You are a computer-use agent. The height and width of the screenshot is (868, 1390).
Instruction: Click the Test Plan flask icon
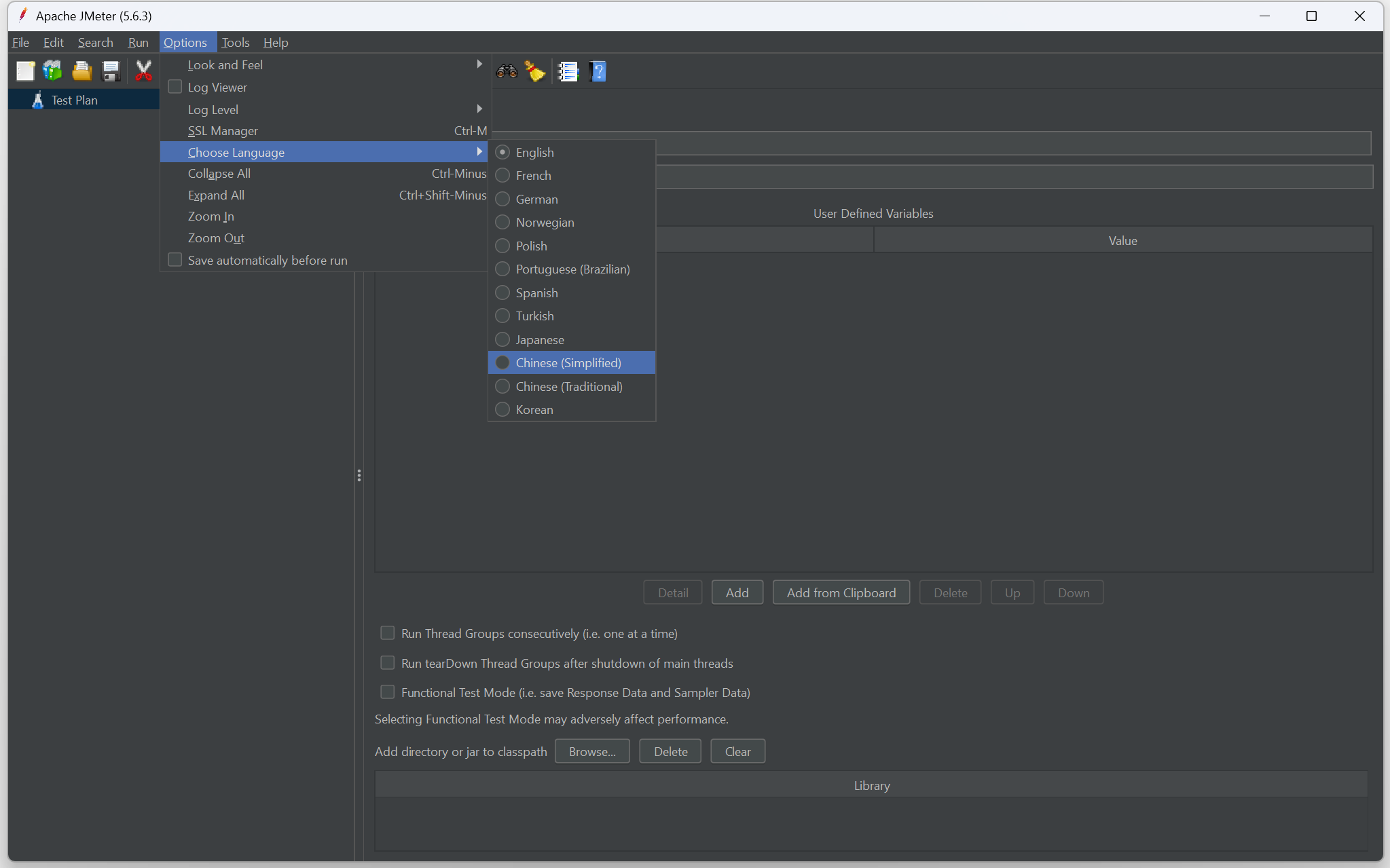(38, 100)
